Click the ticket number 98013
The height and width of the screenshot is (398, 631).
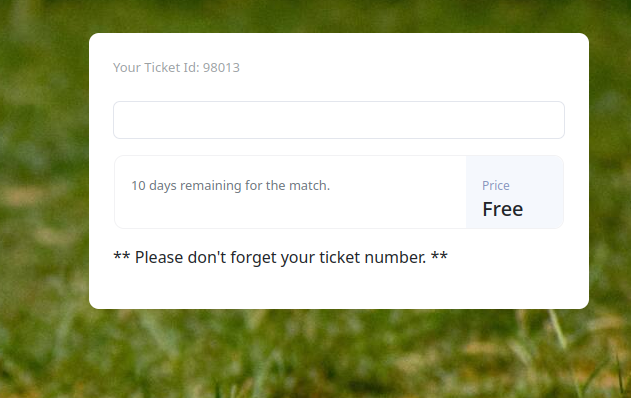pyautogui.click(x=221, y=68)
